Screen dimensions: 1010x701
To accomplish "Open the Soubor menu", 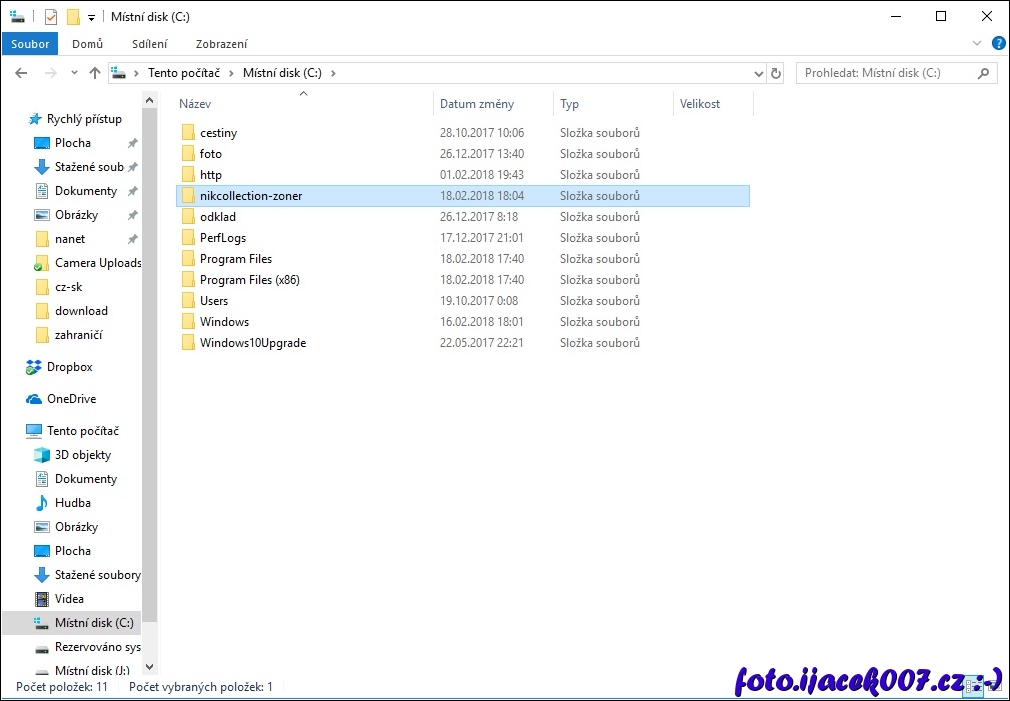I will pyautogui.click(x=30, y=44).
